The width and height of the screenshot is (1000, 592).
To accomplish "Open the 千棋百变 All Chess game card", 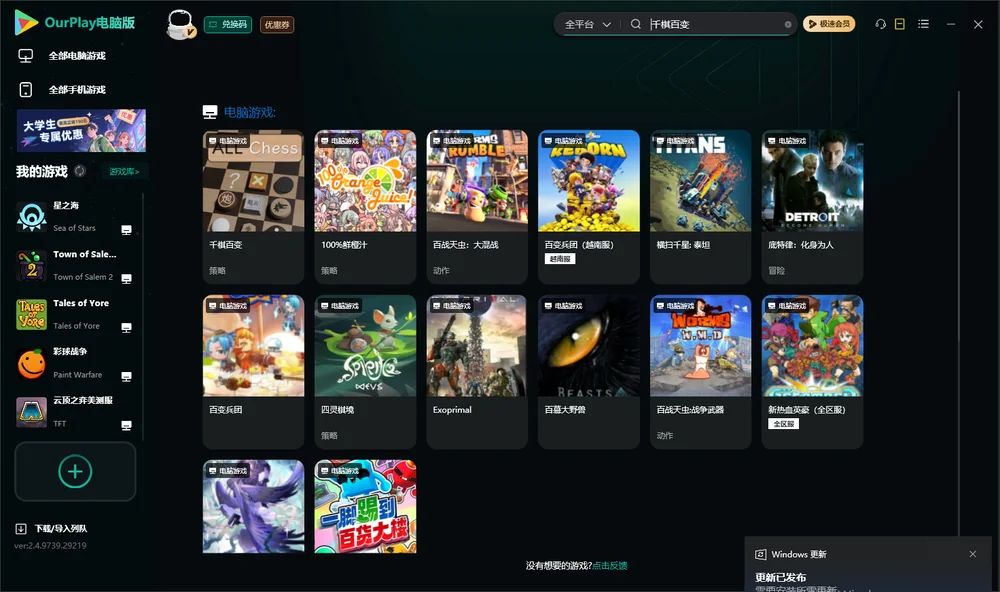I will pyautogui.click(x=253, y=207).
